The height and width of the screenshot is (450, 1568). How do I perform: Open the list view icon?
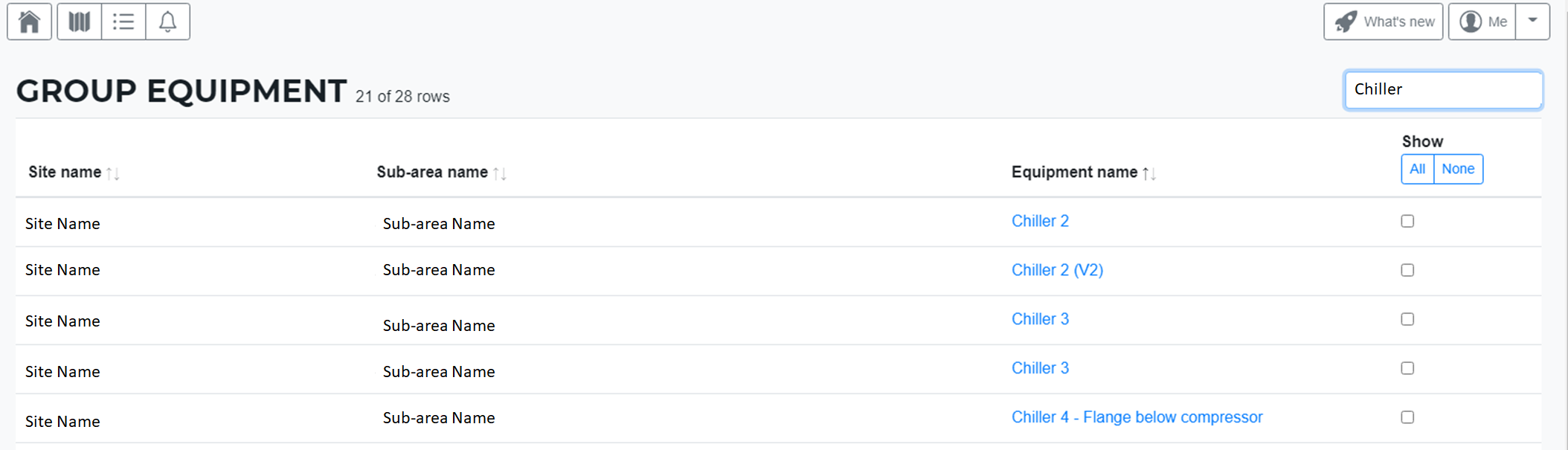tap(123, 22)
